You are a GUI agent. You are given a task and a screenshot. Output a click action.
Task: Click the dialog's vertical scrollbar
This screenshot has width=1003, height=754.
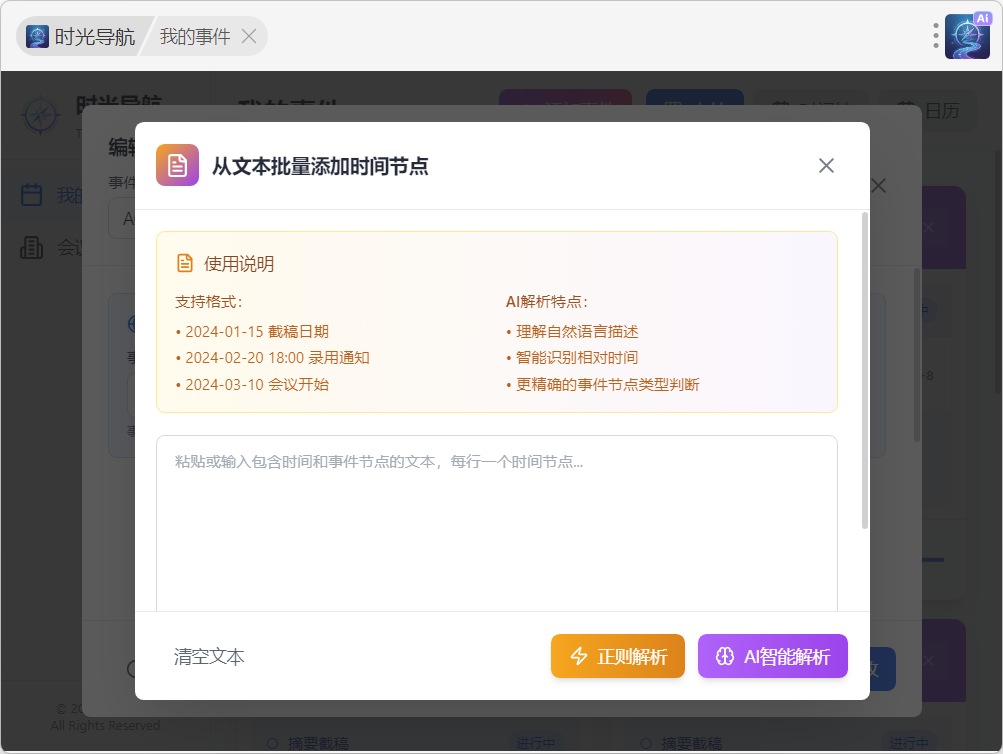click(x=865, y=370)
